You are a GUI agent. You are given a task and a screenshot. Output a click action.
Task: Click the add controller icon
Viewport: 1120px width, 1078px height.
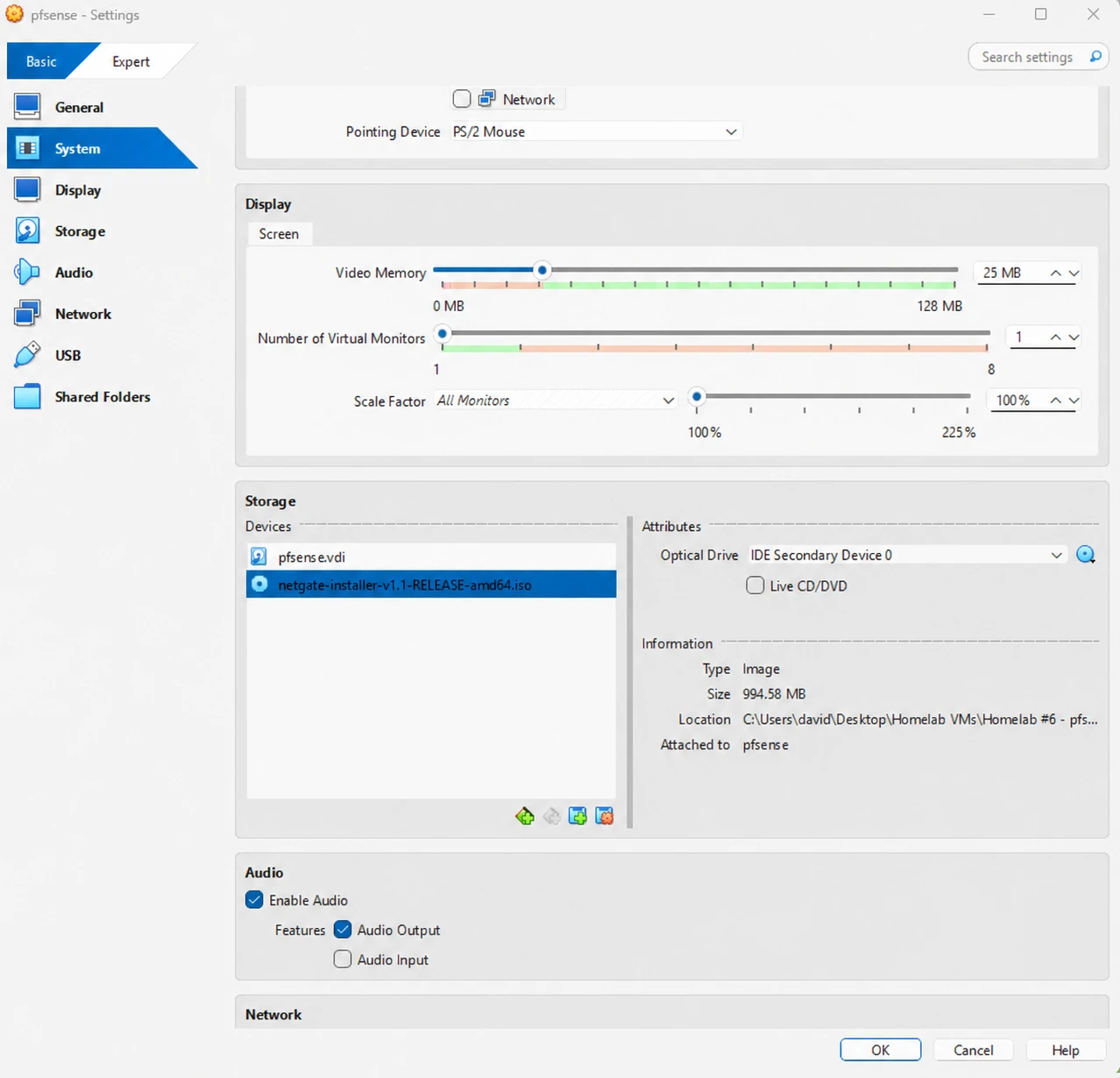pos(578,816)
